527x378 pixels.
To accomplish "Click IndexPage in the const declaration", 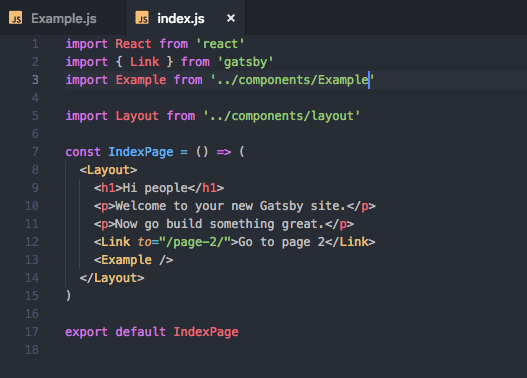I will tap(141, 152).
